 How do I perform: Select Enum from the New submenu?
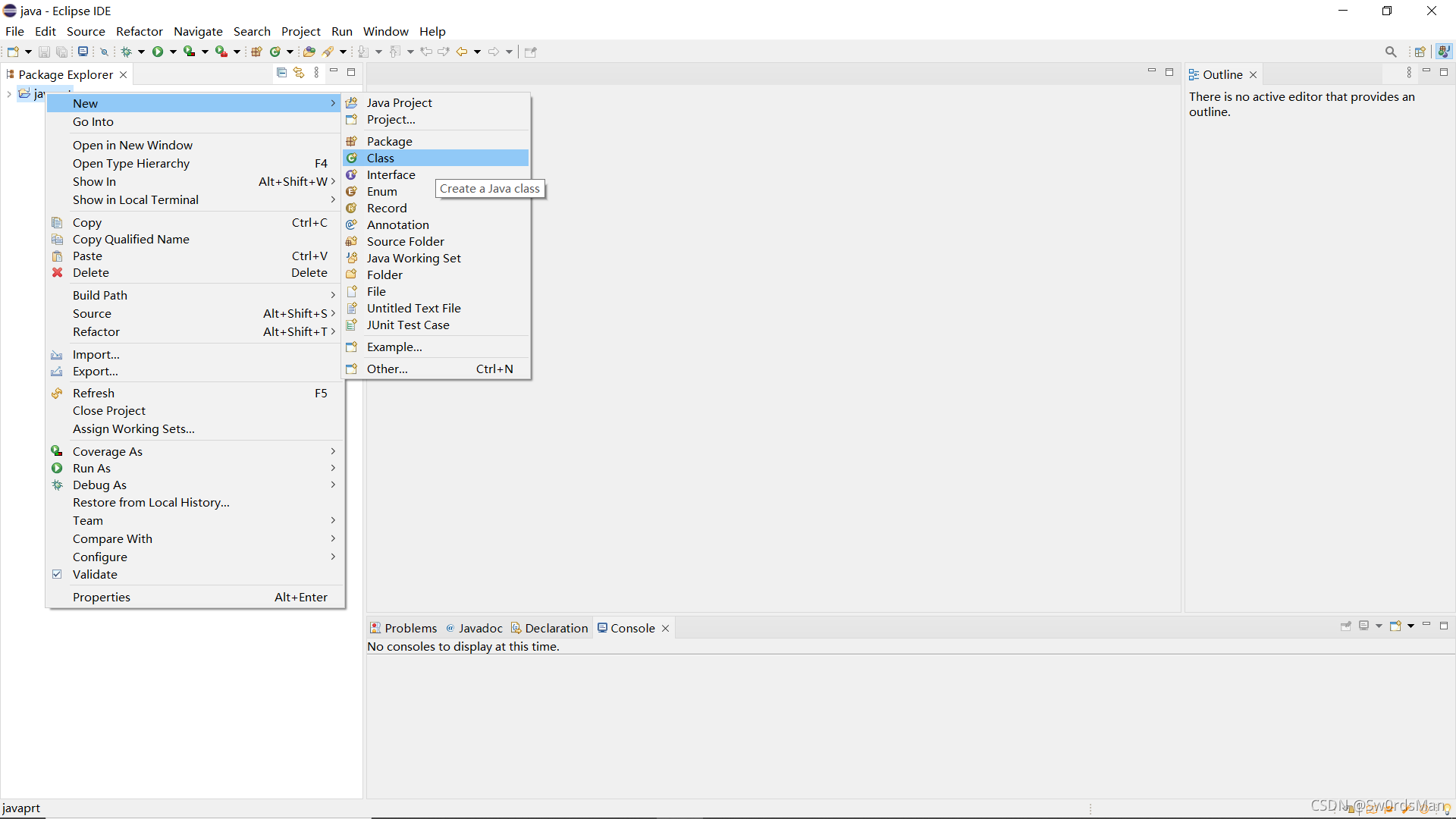tap(436, 191)
